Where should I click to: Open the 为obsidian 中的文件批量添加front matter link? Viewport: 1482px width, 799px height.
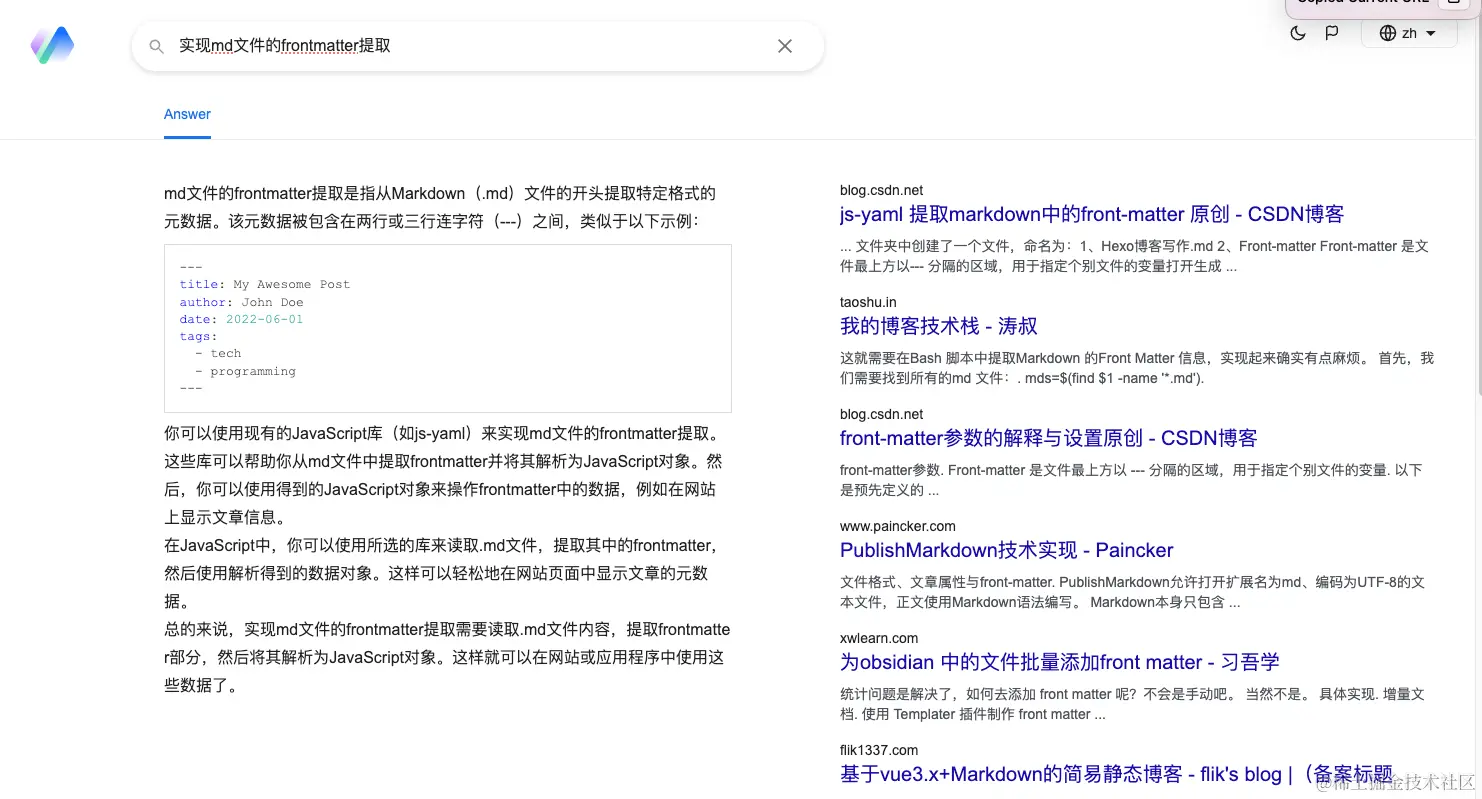pos(1060,662)
